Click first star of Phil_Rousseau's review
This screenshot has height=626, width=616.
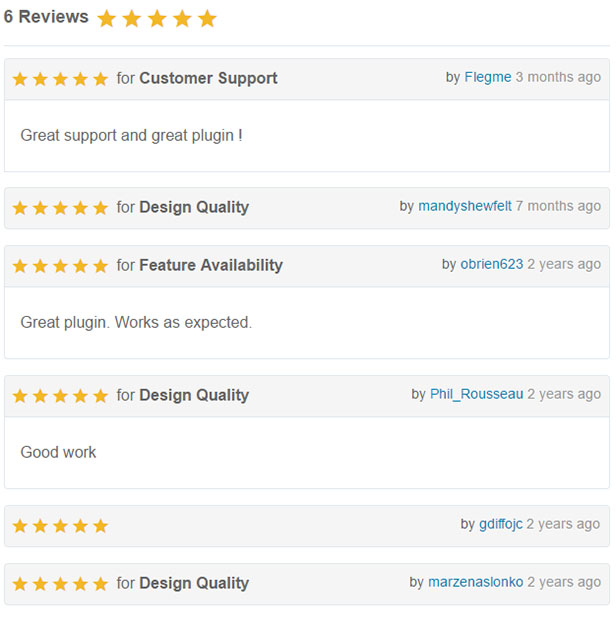click(20, 396)
